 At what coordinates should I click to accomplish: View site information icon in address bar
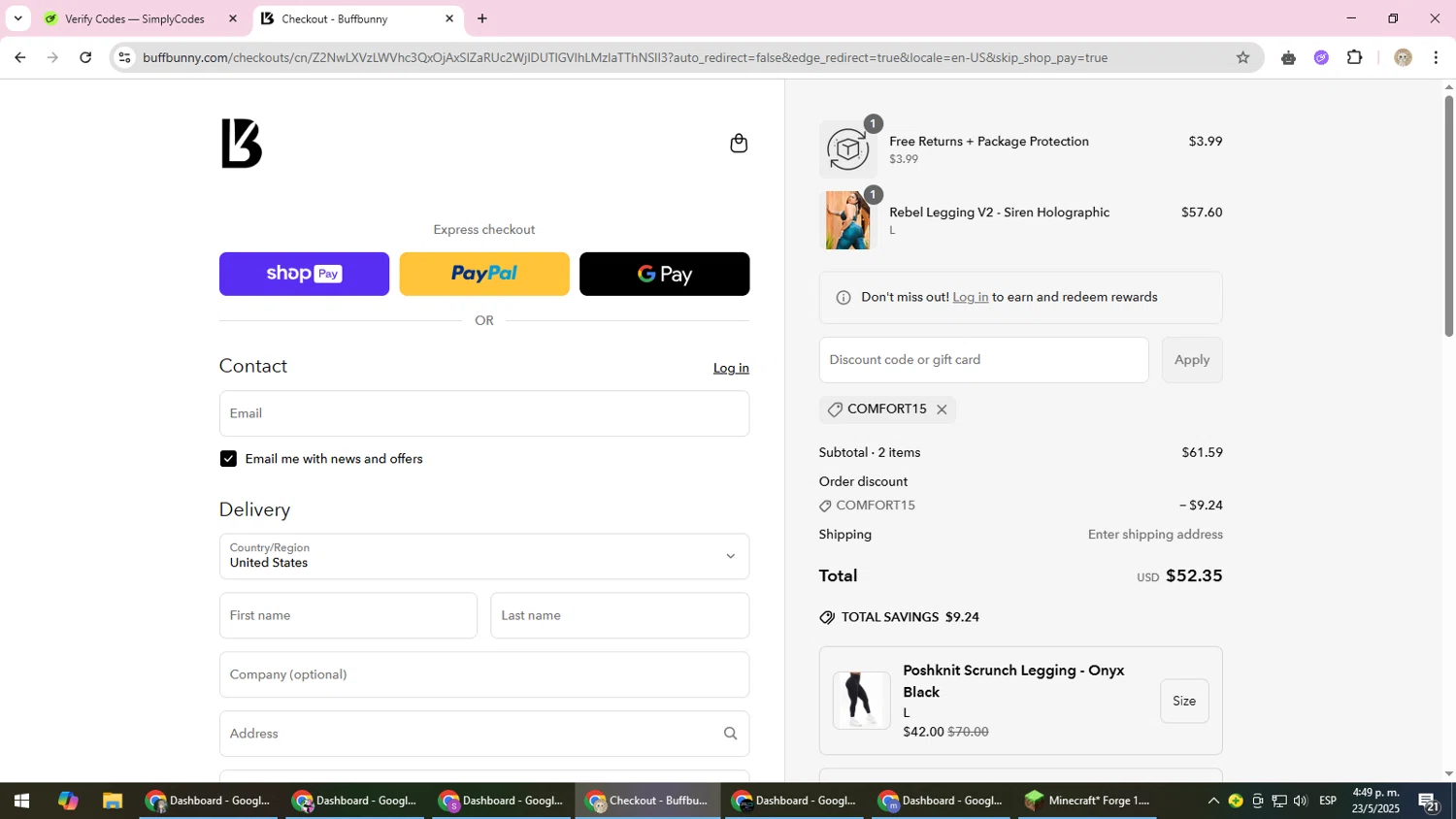(x=123, y=57)
